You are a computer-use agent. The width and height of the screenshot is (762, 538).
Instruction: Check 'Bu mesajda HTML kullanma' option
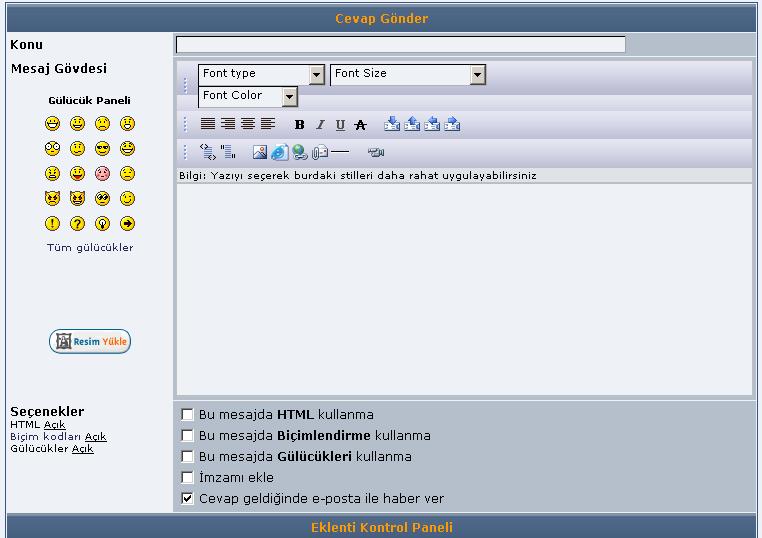pyautogui.click(x=187, y=414)
